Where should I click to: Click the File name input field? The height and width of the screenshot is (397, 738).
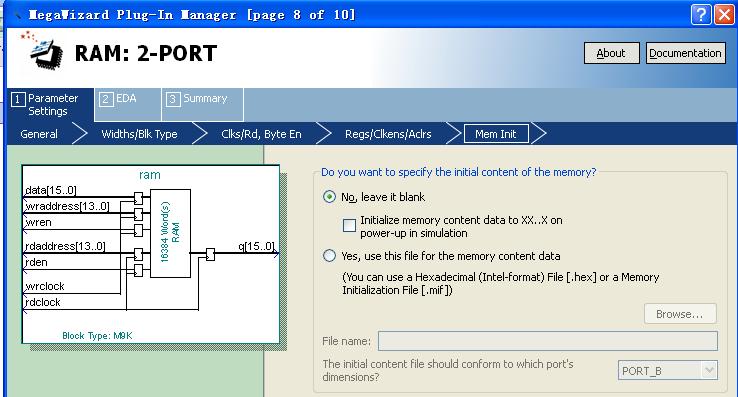[x=548, y=341]
